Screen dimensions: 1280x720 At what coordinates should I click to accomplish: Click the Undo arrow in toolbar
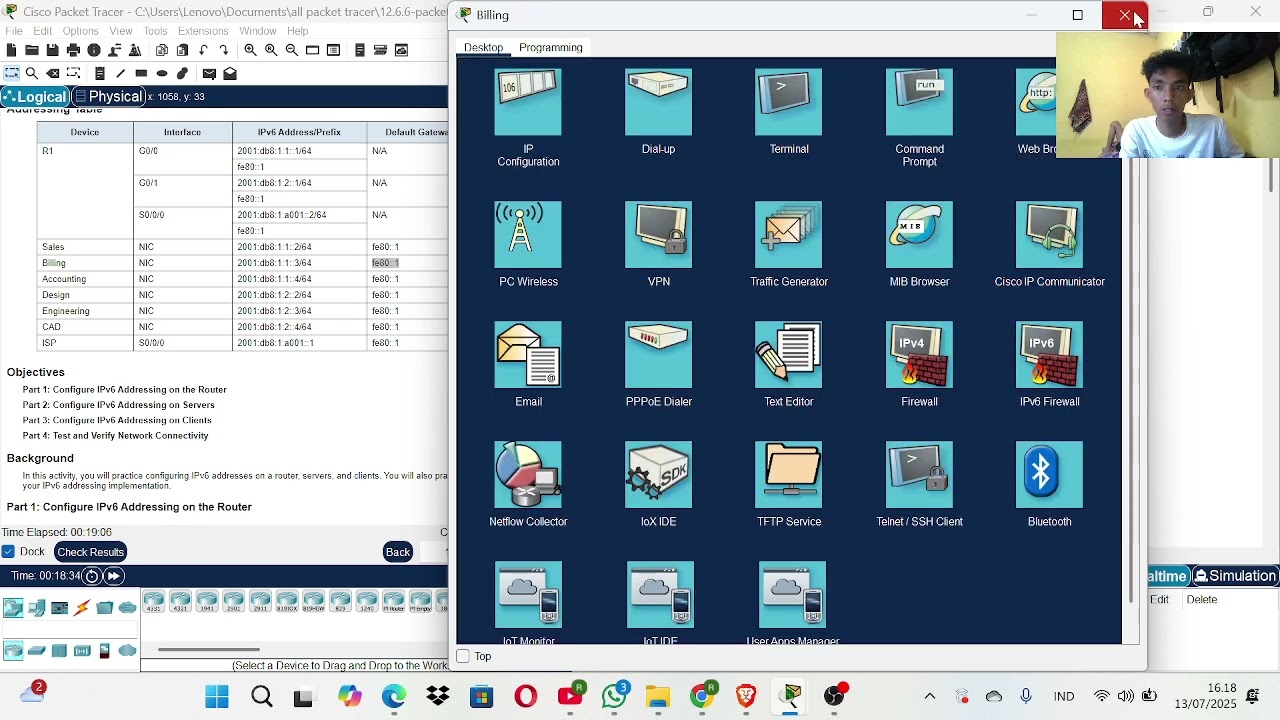point(203,50)
